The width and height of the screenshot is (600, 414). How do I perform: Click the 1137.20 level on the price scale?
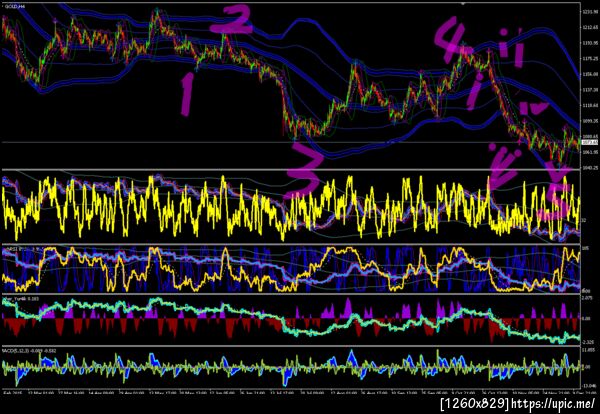pyautogui.click(x=590, y=90)
